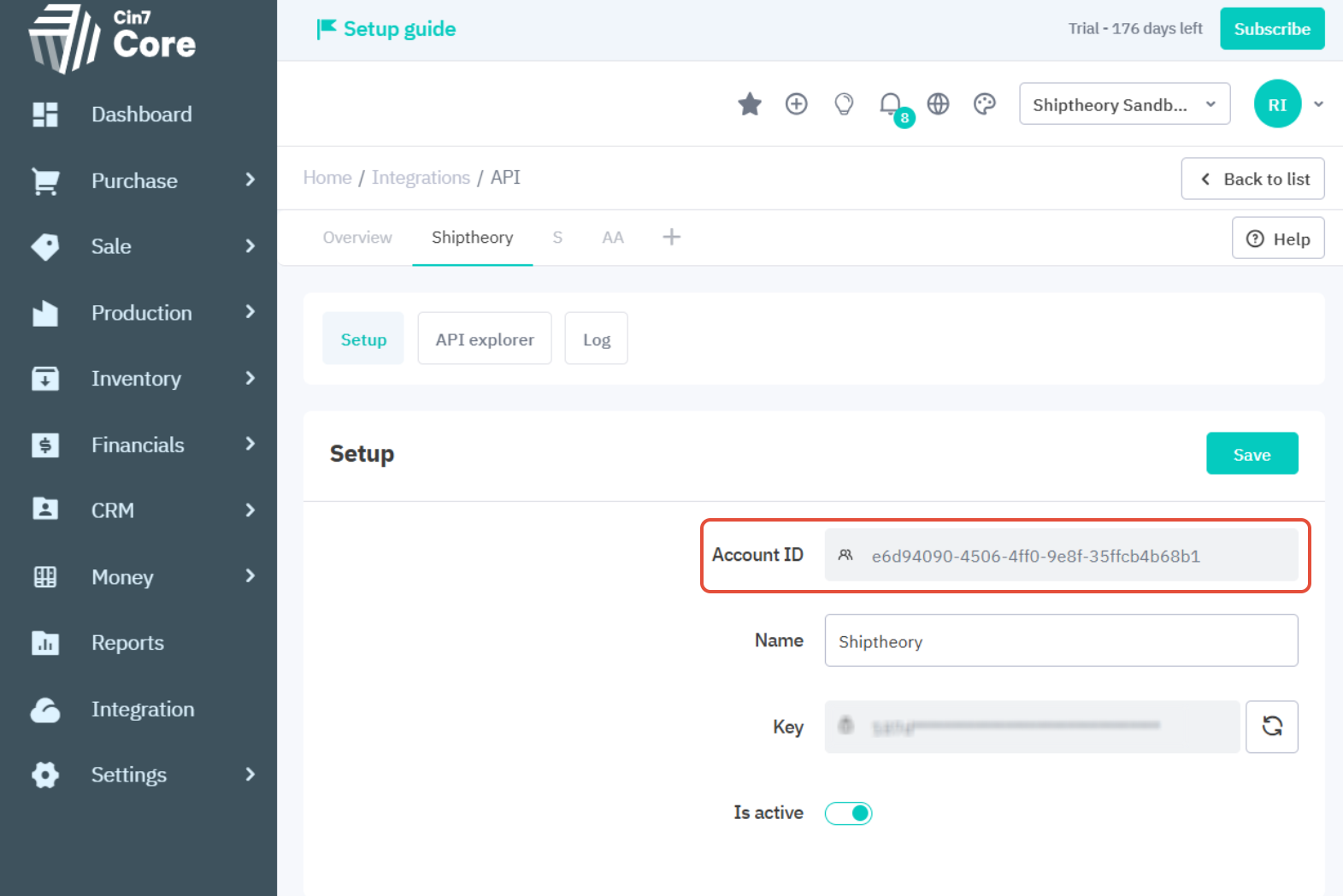Open favorites star icon
Screen dimensions: 1343x896
[750, 104]
